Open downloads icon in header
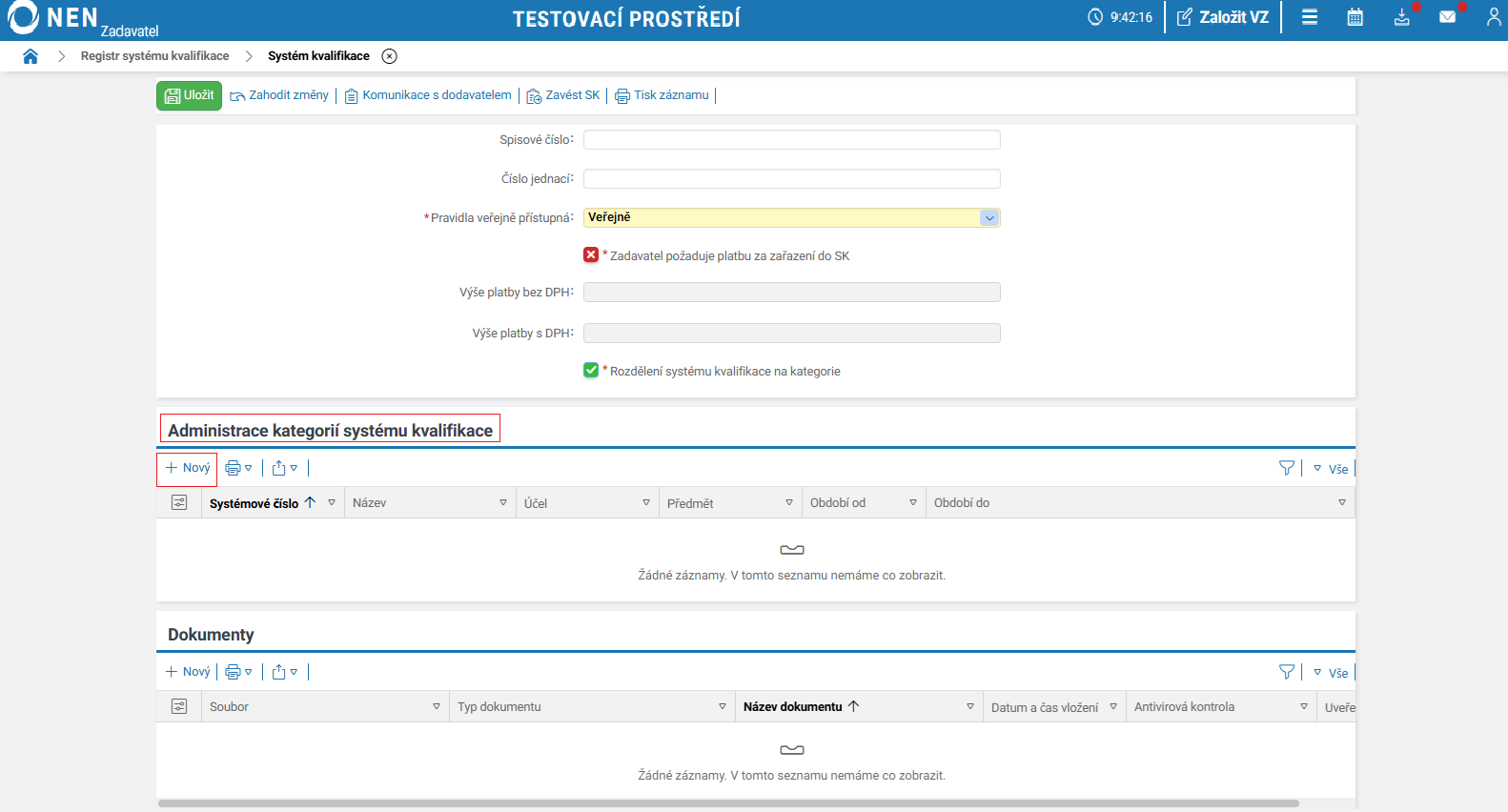Screen dimensions: 1508x812 click(x=1401, y=17)
